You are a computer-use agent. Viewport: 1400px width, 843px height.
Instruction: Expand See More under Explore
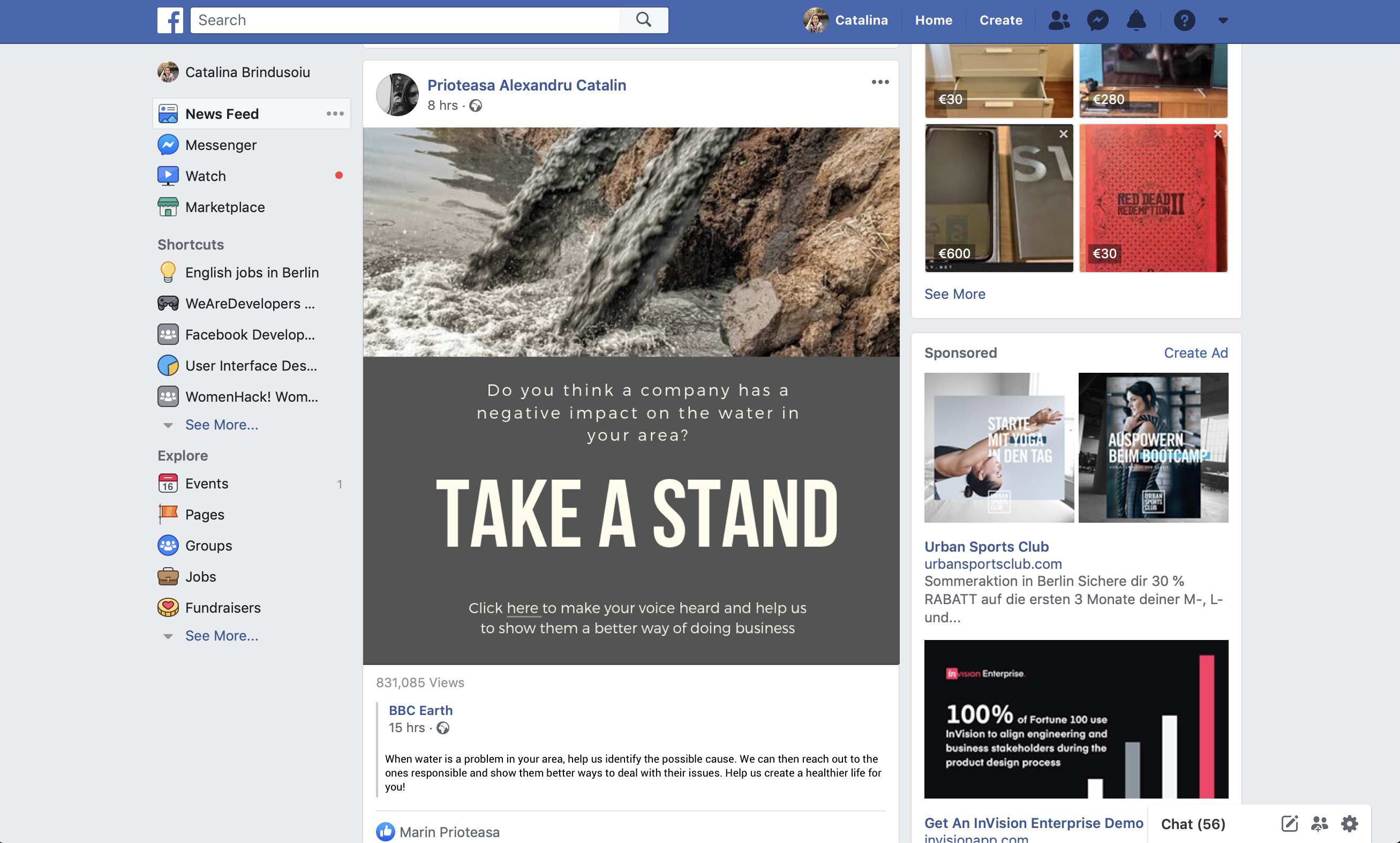click(x=222, y=636)
